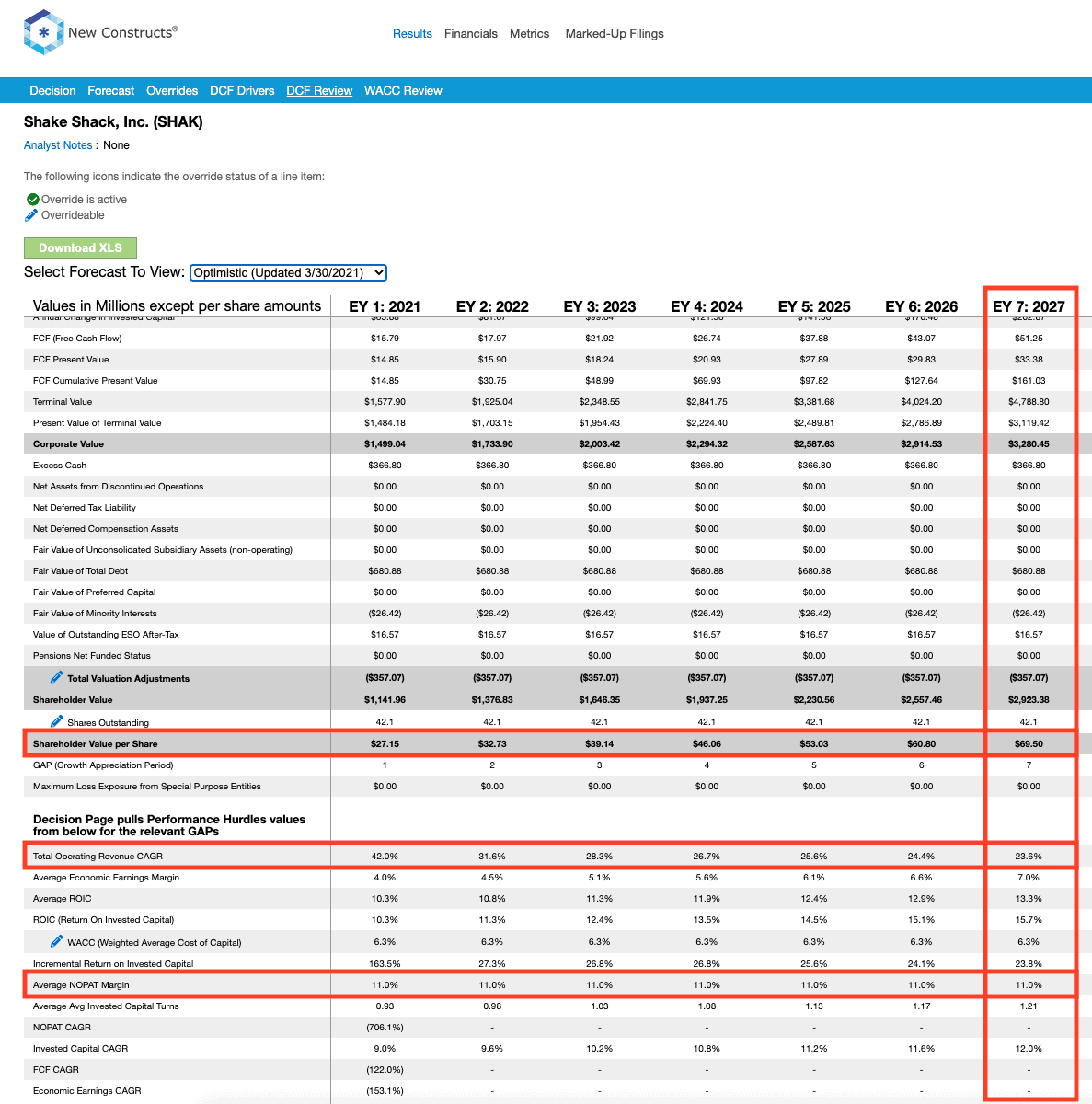Screen dimensions: 1092x1104
Task: Click the 'Pensions Net Funded Status' row label
Action: pos(92,656)
